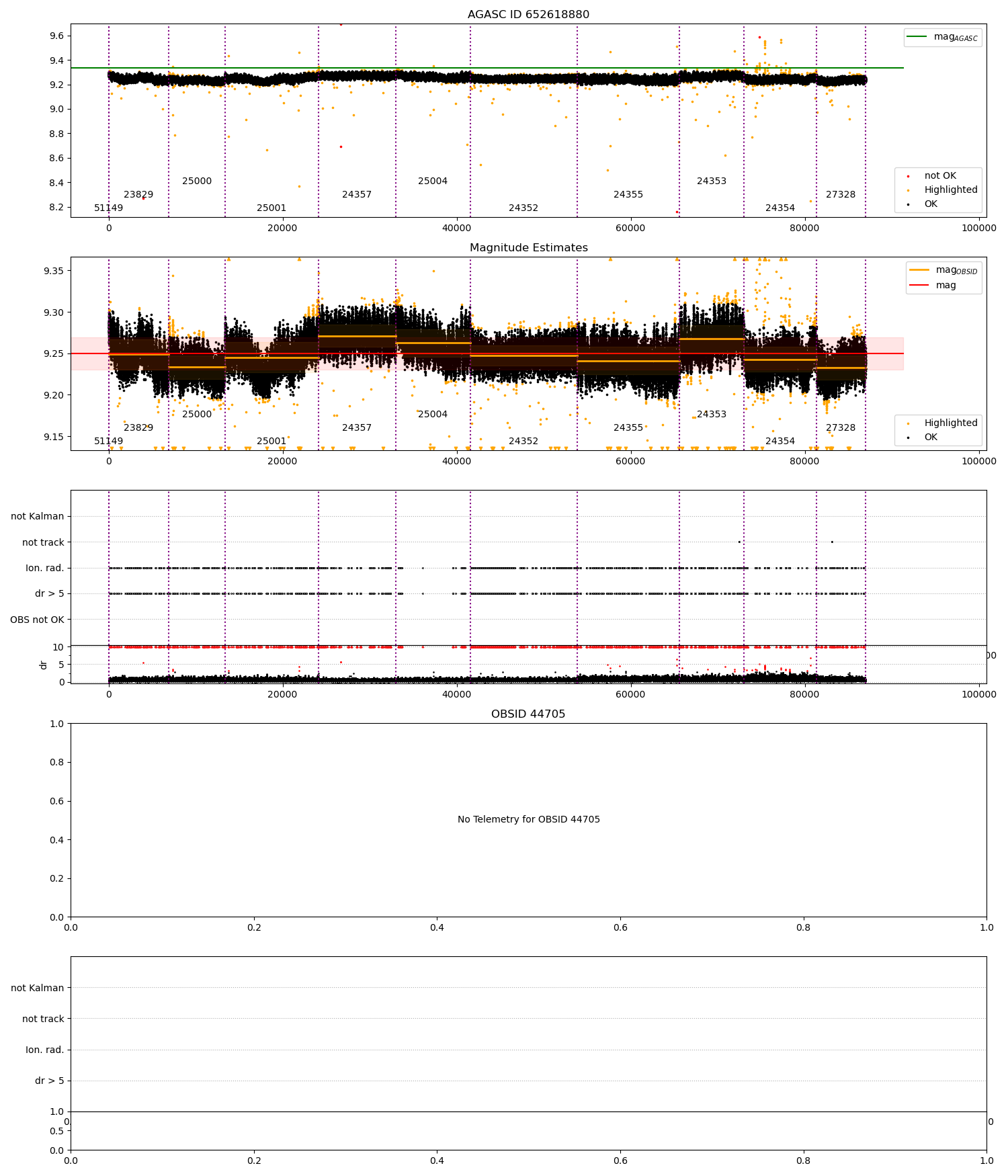Click the mag OBSID legend entry
The image size is (1008, 1176).
point(943,270)
